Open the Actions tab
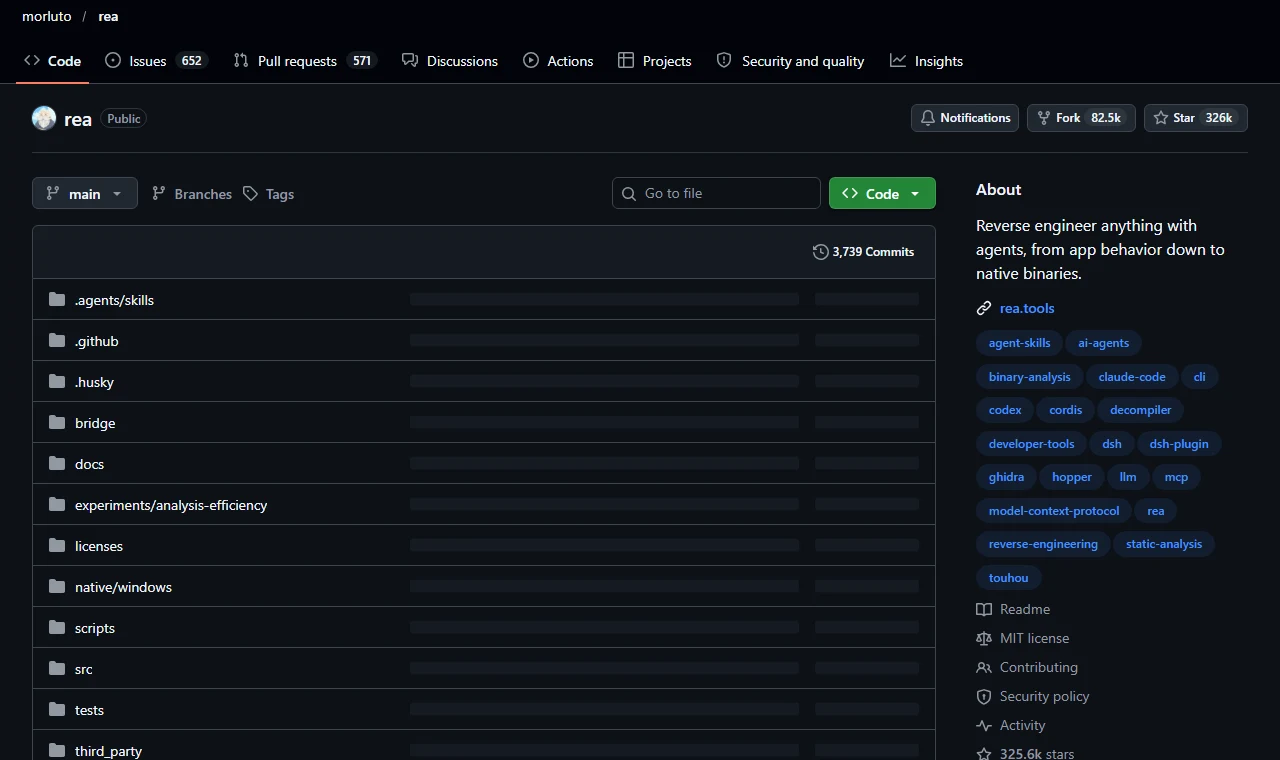Image resolution: width=1280 pixels, height=760 pixels. tap(558, 61)
